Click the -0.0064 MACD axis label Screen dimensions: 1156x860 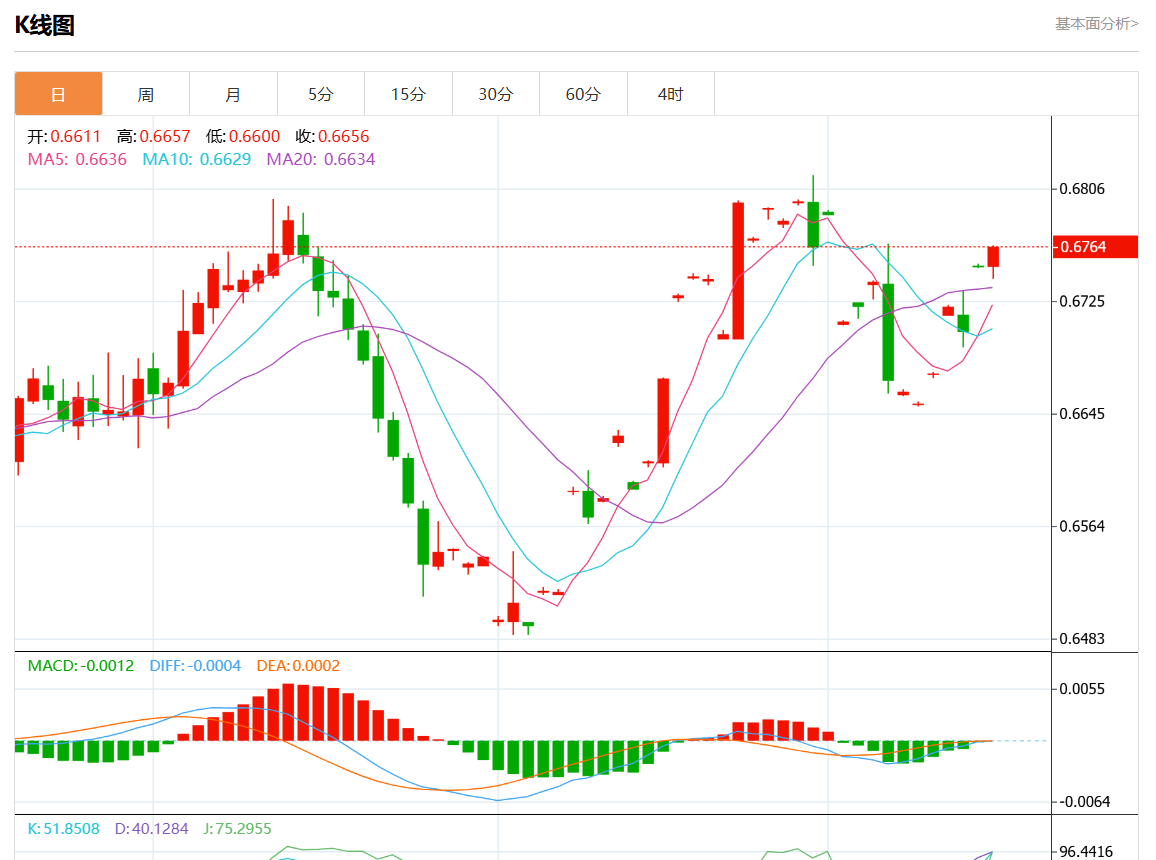point(1082,802)
